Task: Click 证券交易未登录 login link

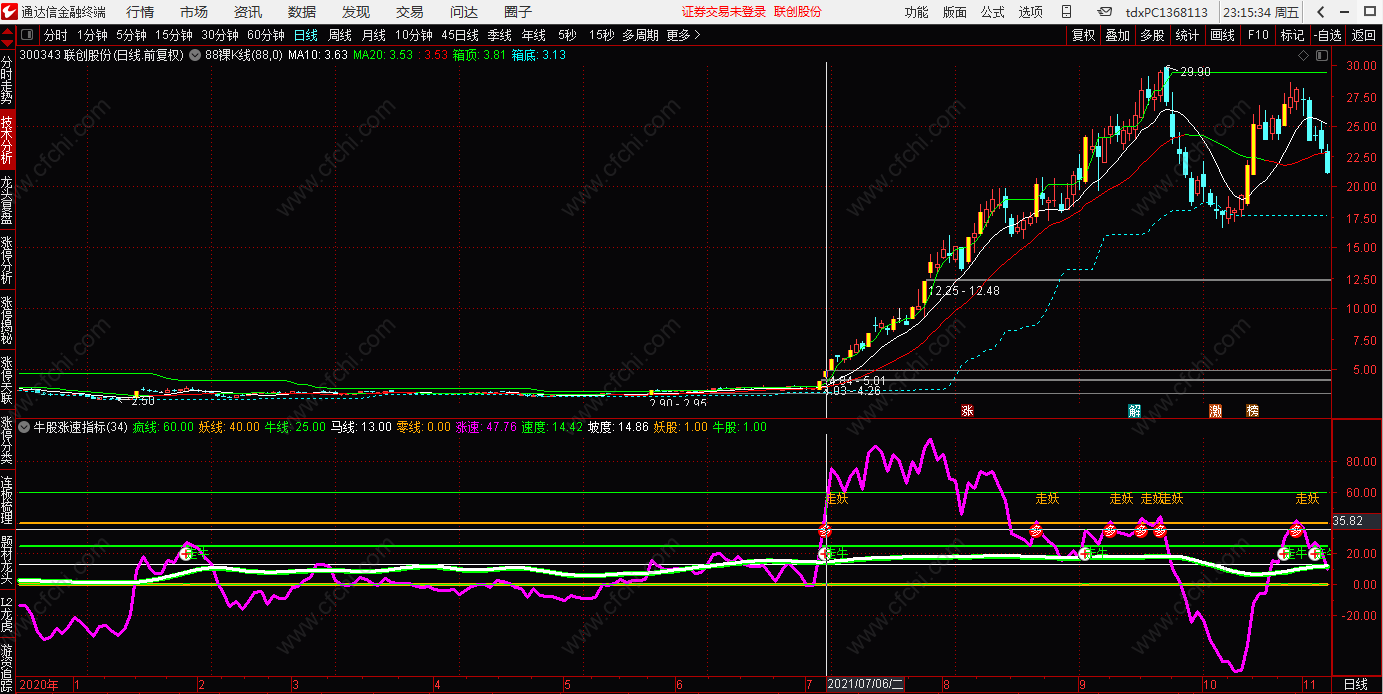Action: (x=723, y=12)
